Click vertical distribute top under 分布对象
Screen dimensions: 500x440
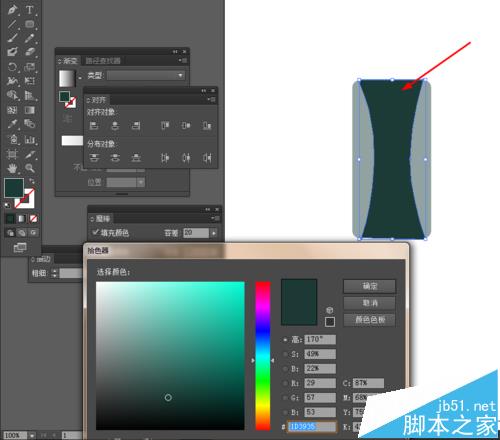pos(94,157)
